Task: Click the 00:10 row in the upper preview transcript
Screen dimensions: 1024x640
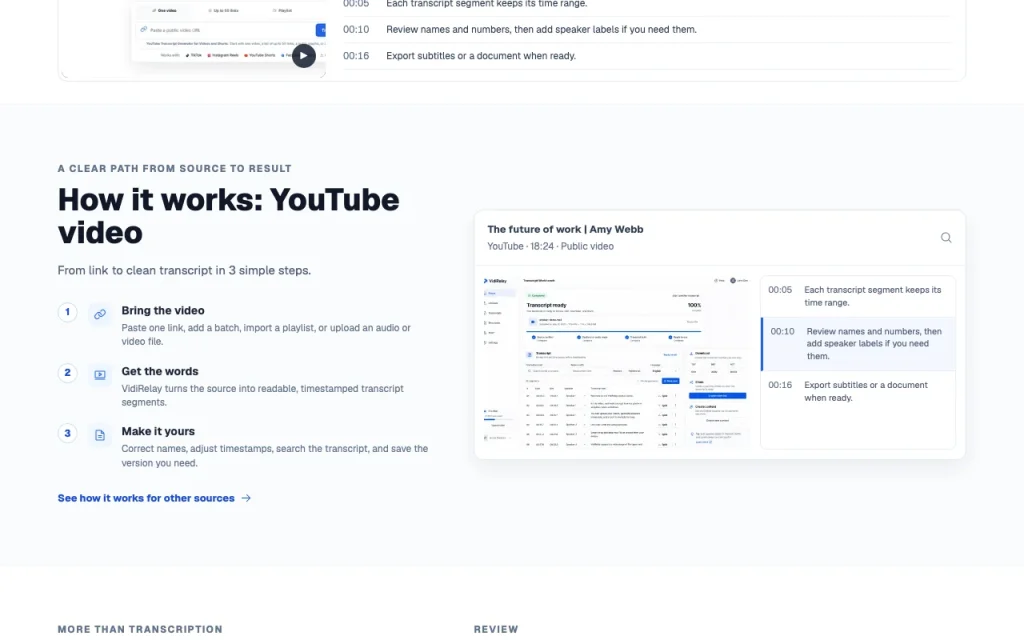Action: pos(647,29)
